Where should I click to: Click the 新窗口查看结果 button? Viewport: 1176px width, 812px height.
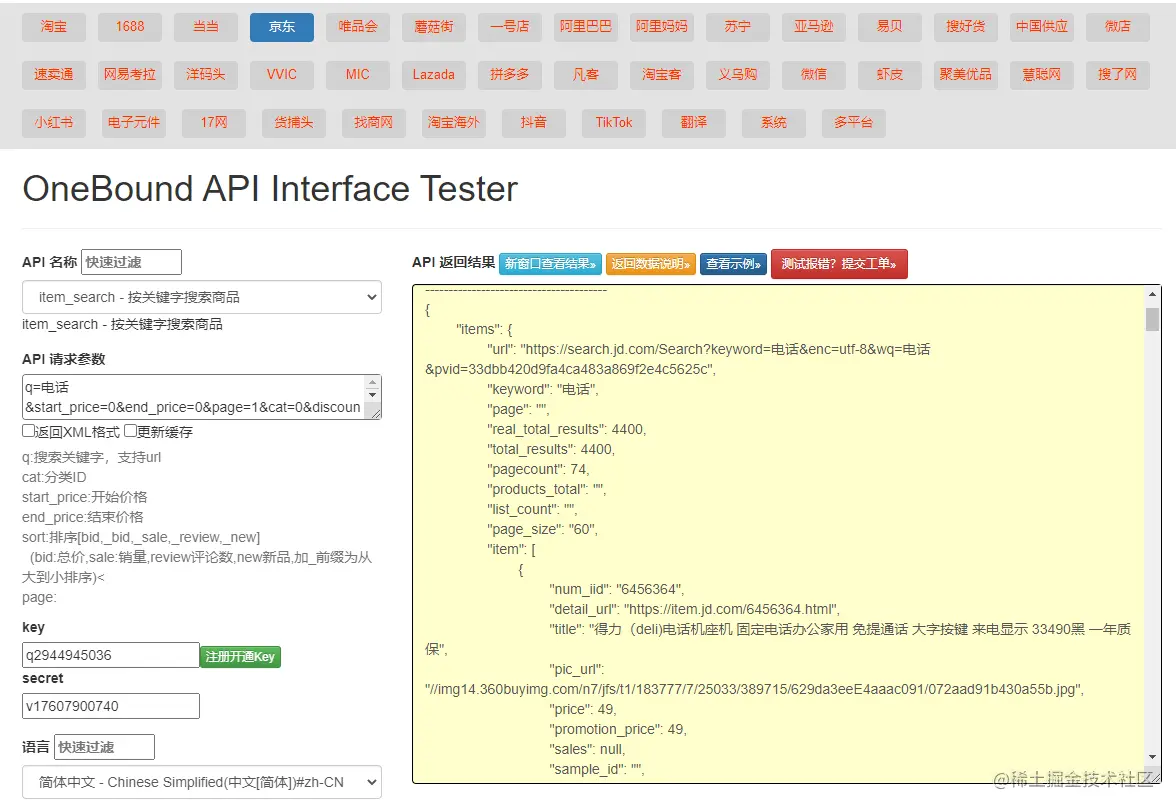tap(550, 264)
